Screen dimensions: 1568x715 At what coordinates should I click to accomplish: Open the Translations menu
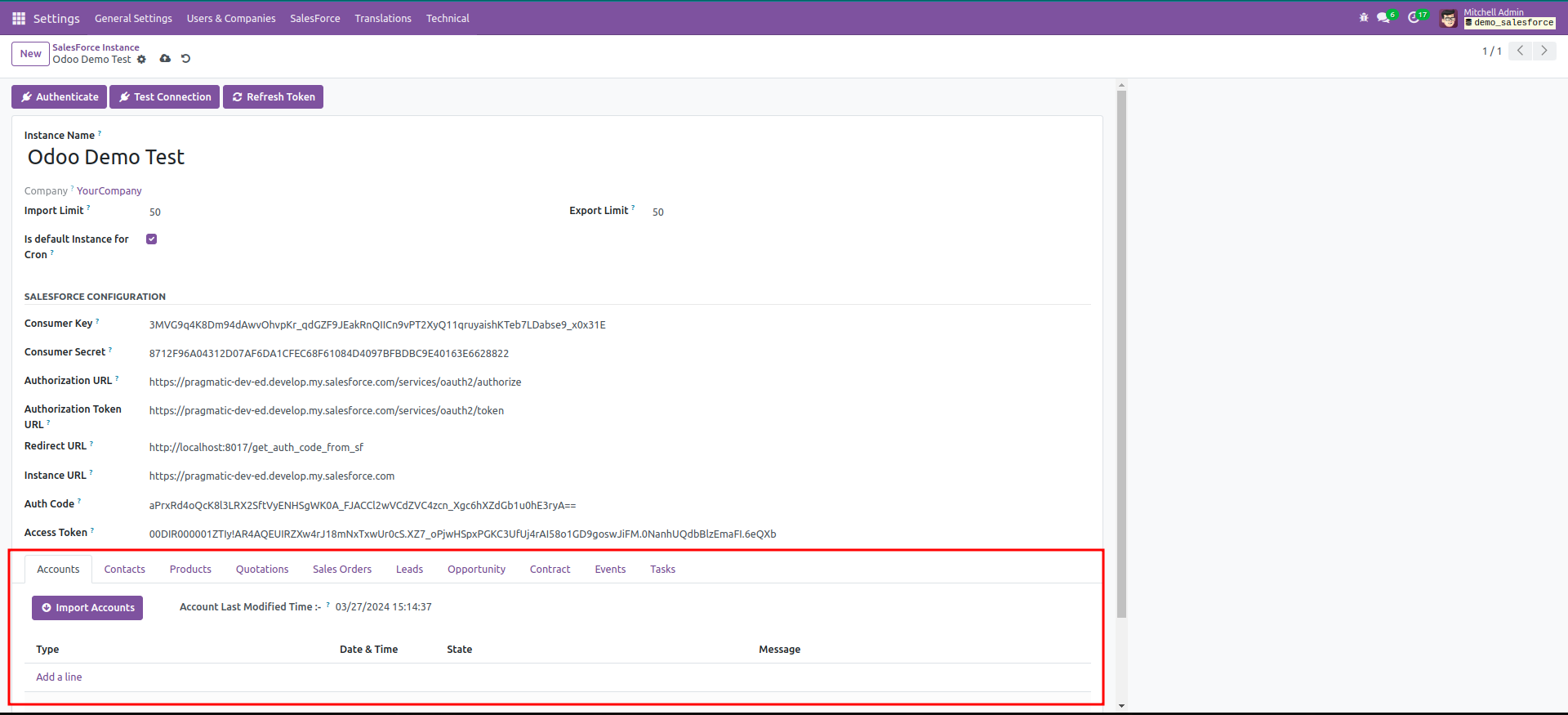click(383, 18)
